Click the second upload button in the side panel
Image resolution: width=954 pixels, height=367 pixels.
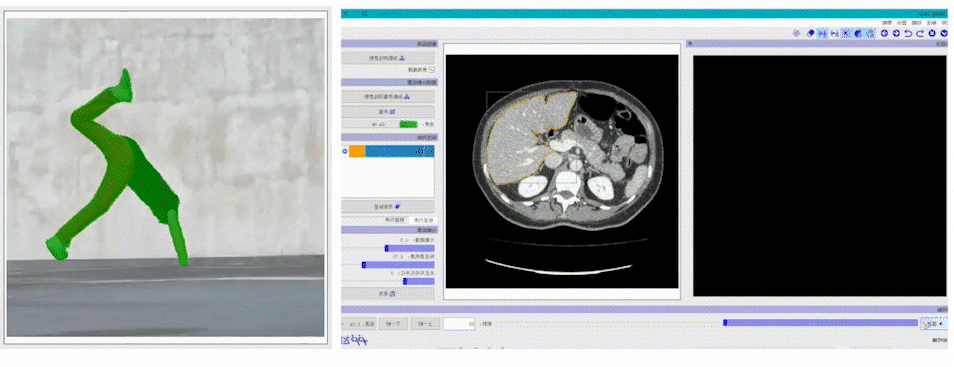tap(388, 96)
